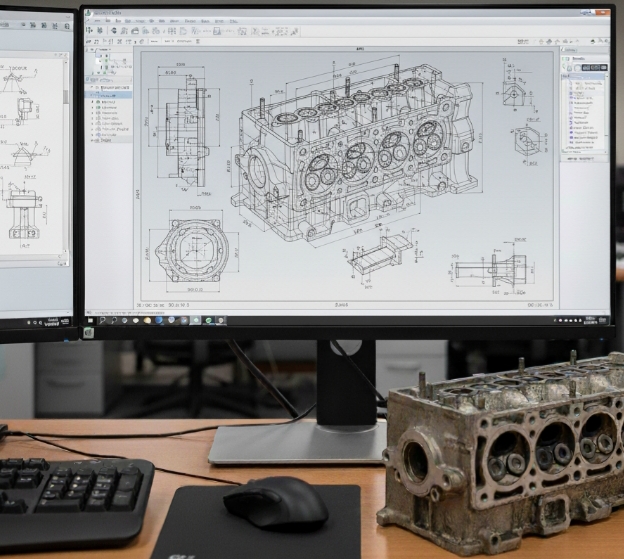Click the Windows Start button on the taskbar
The height and width of the screenshot is (559, 624).
coord(89,320)
